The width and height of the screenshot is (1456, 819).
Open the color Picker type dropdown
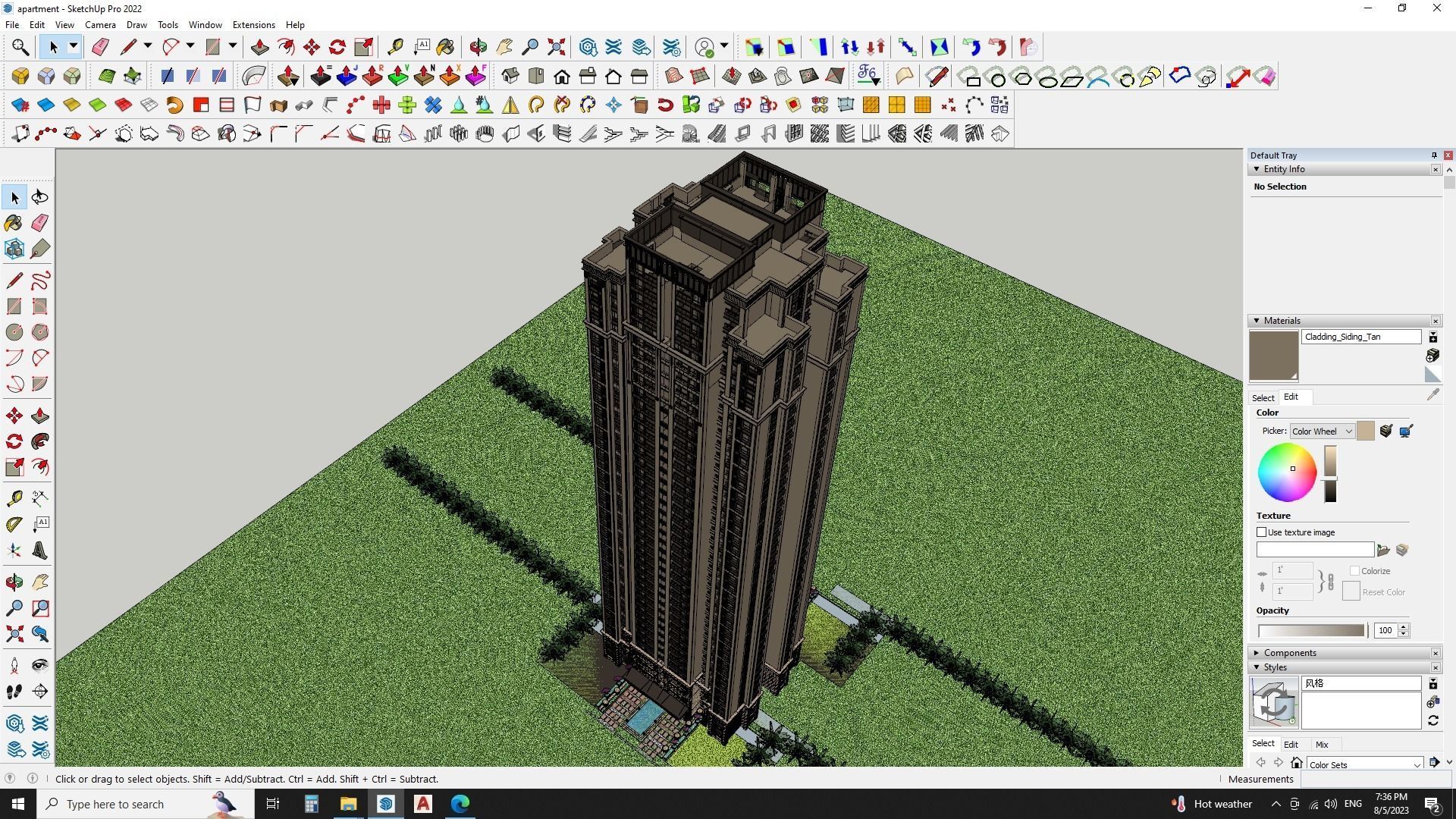click(x=1322, y=431)
